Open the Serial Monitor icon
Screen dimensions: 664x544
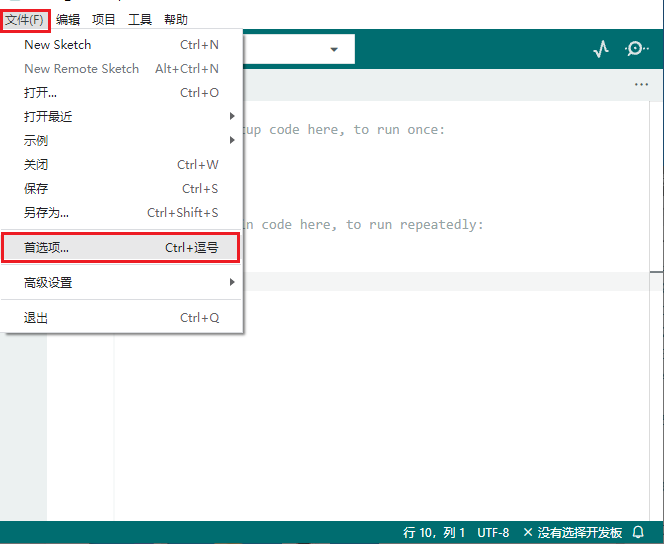click(636, 49)
